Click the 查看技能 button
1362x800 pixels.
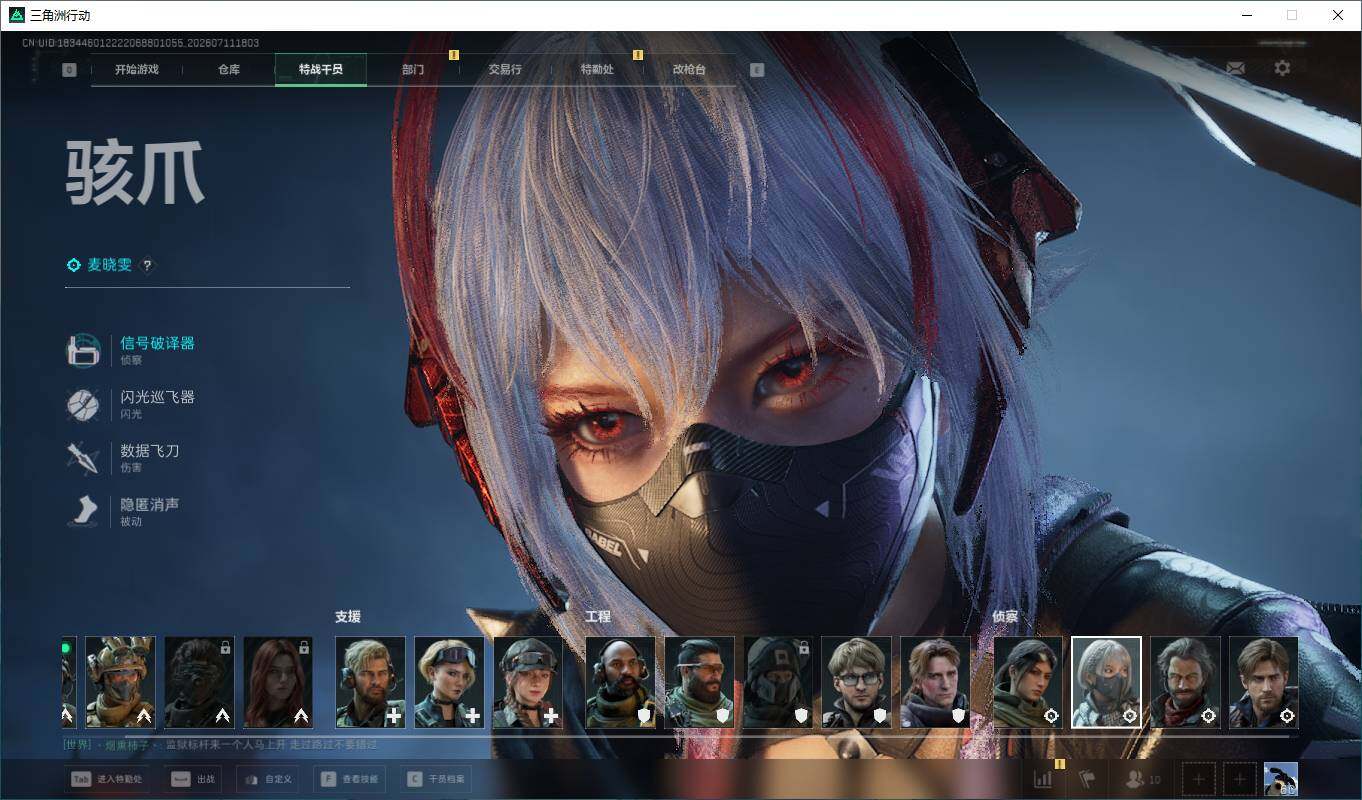click(348, 779)
